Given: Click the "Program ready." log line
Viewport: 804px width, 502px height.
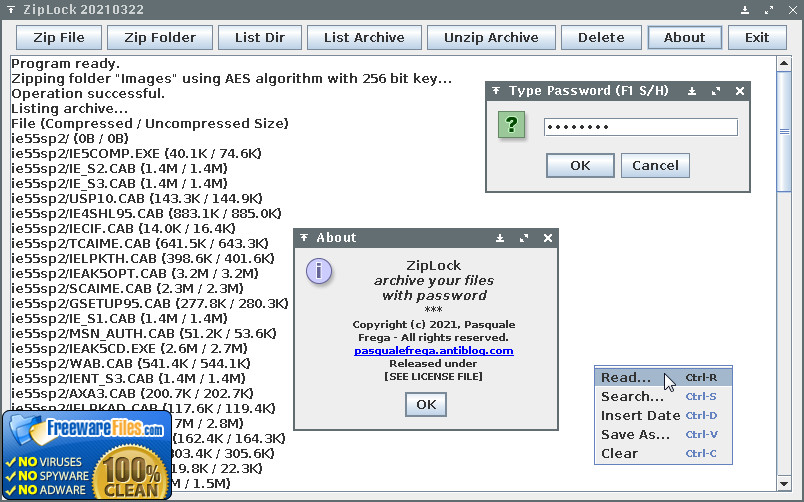Looking at the screenshot, I should point(66,64).
